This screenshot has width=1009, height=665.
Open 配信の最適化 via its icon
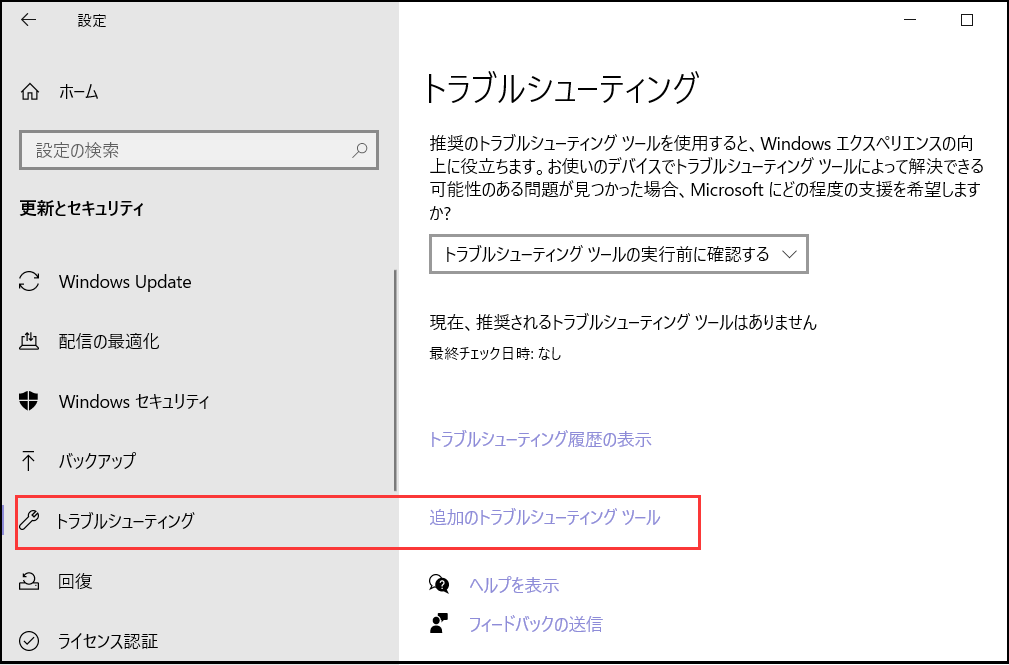30,342
